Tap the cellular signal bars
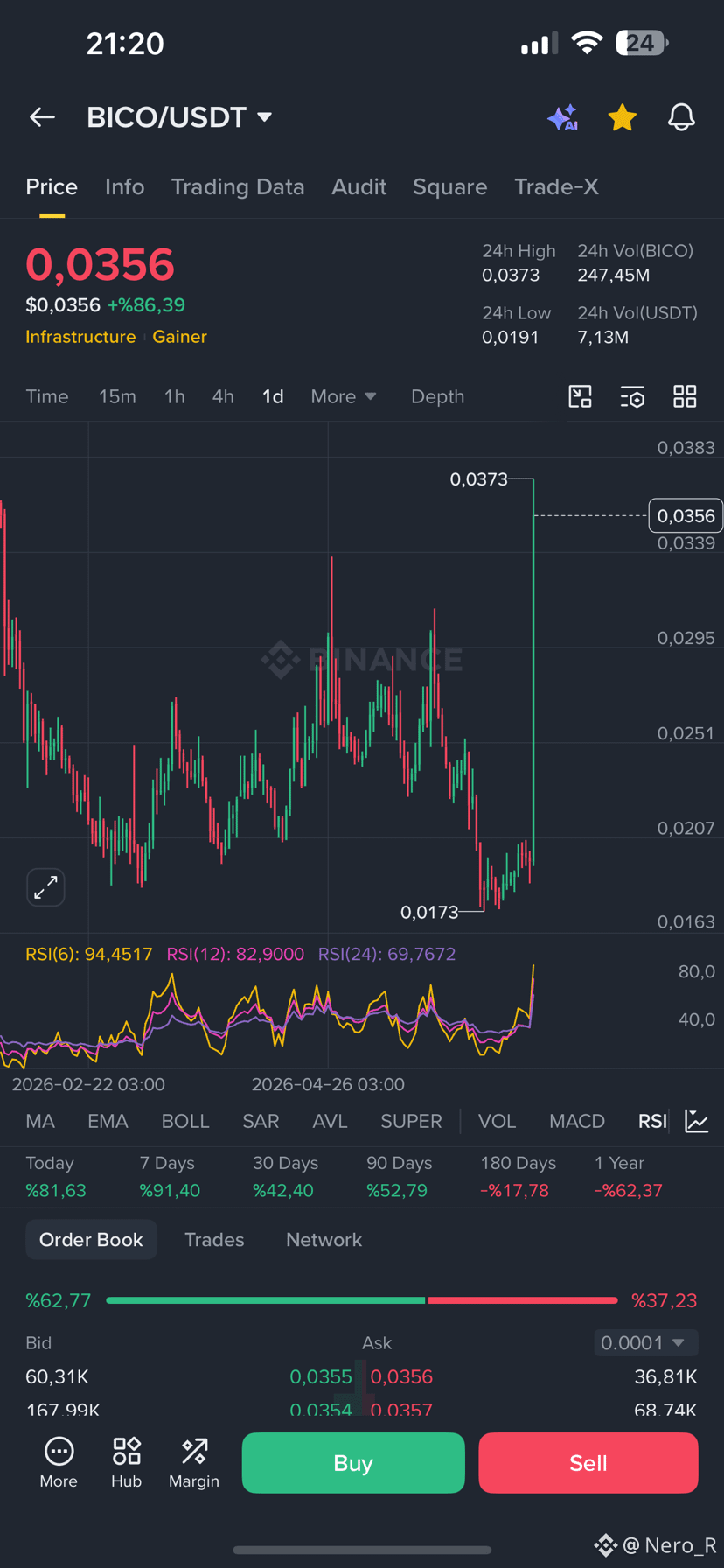This screenshot has height=1568, width=724. [x=539, y=44]
